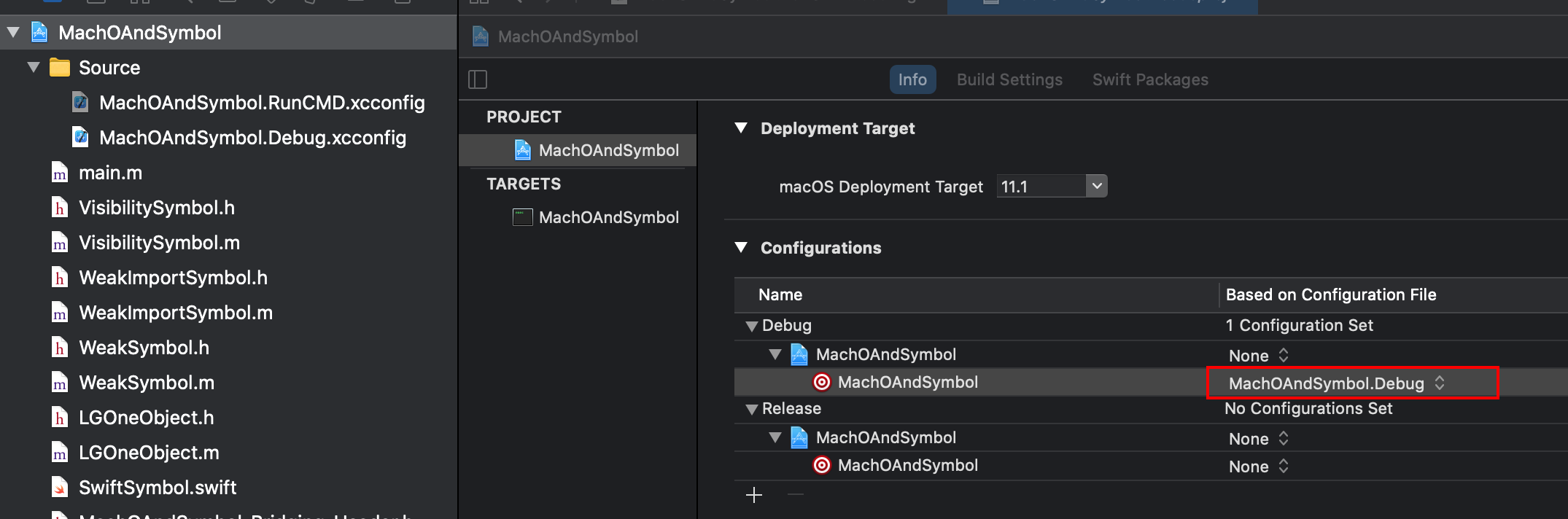This screenshot has width=1568, height=519.
Task: Collapse MachOAndSymbol project under Debug
Action: (x=775, y=354)
